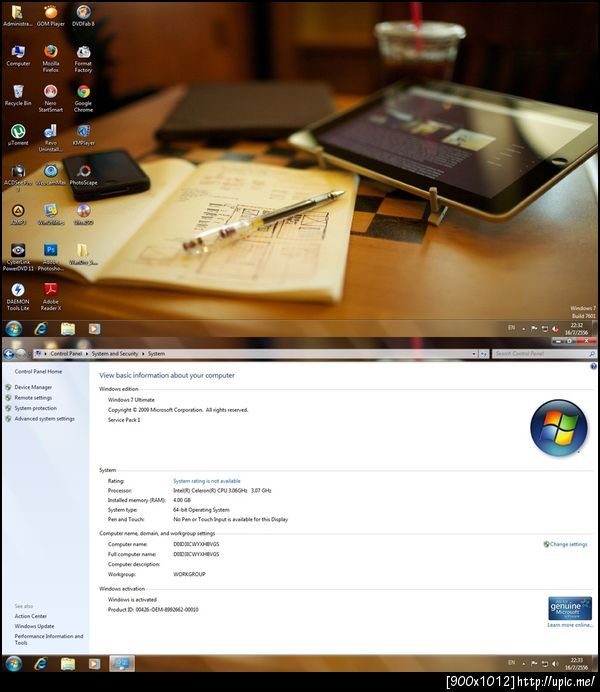Click the Action Center flag on 22:33 taskbar

click(x=534, y=663)
